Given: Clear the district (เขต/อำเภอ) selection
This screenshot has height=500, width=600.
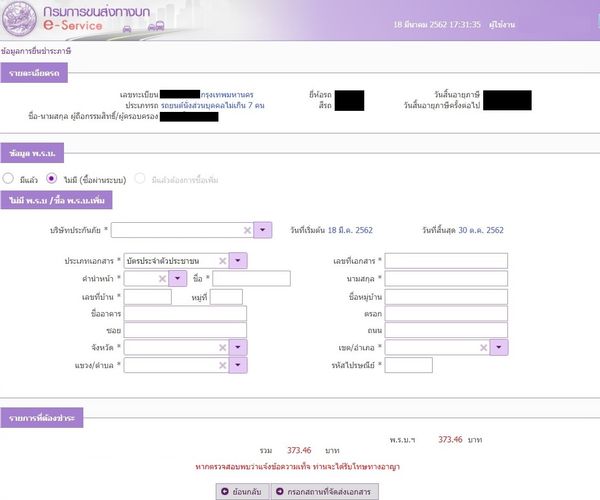Looking at the screenshot, I should (483, 348).
